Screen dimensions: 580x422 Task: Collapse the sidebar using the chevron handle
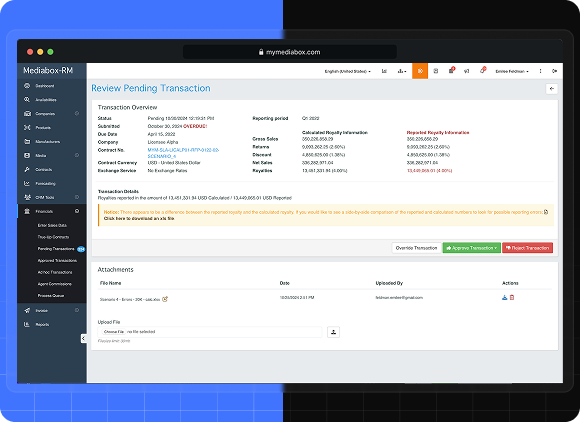click(x=84, y=338)
